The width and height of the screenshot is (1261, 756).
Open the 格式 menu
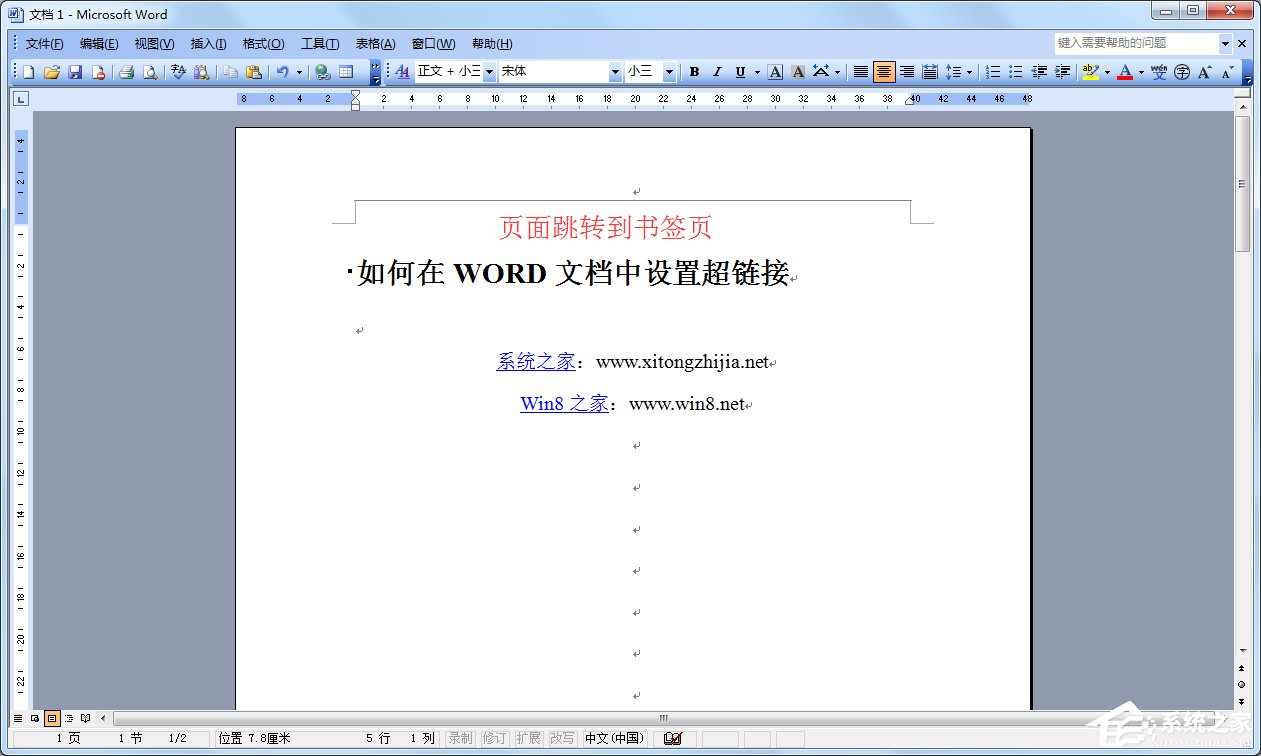tap(262, 43)
